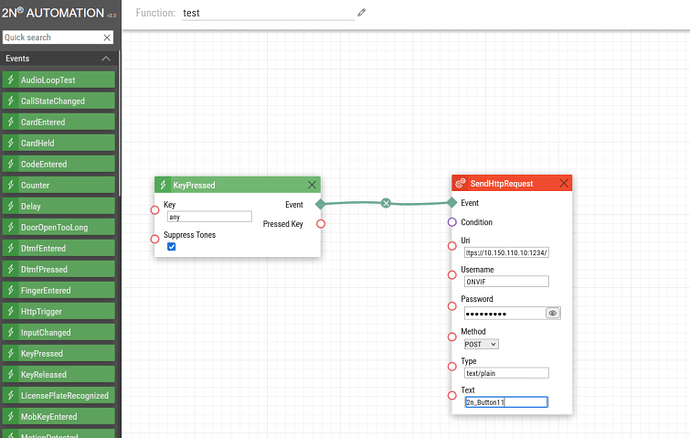
Task: Pick LicensePlateRecognized in the sidebar
Action: click(60, 396)
